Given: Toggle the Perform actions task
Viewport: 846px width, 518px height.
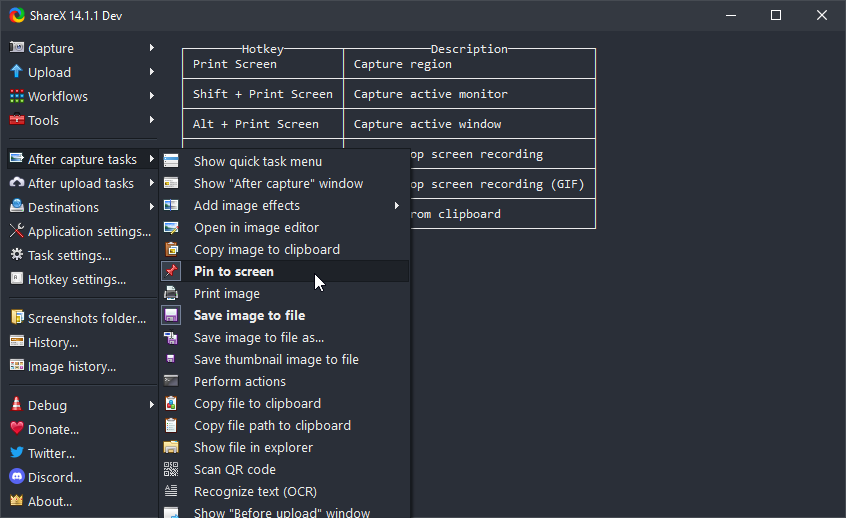Looking at the screenshot, I should (285, 381).
